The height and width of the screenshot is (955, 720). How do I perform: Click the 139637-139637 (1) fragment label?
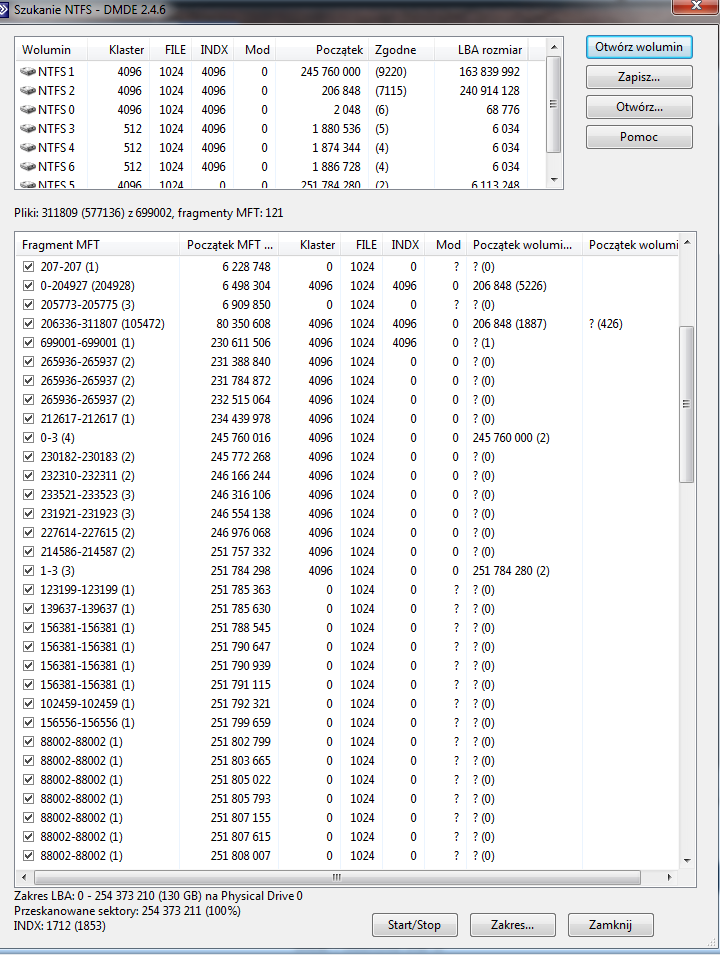[x=88, y=608]
